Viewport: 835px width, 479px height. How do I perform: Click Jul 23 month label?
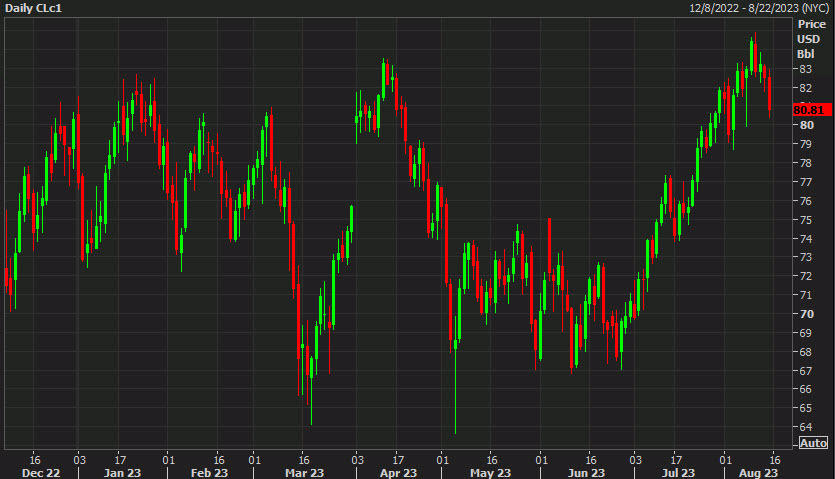[x=678, y=473]
